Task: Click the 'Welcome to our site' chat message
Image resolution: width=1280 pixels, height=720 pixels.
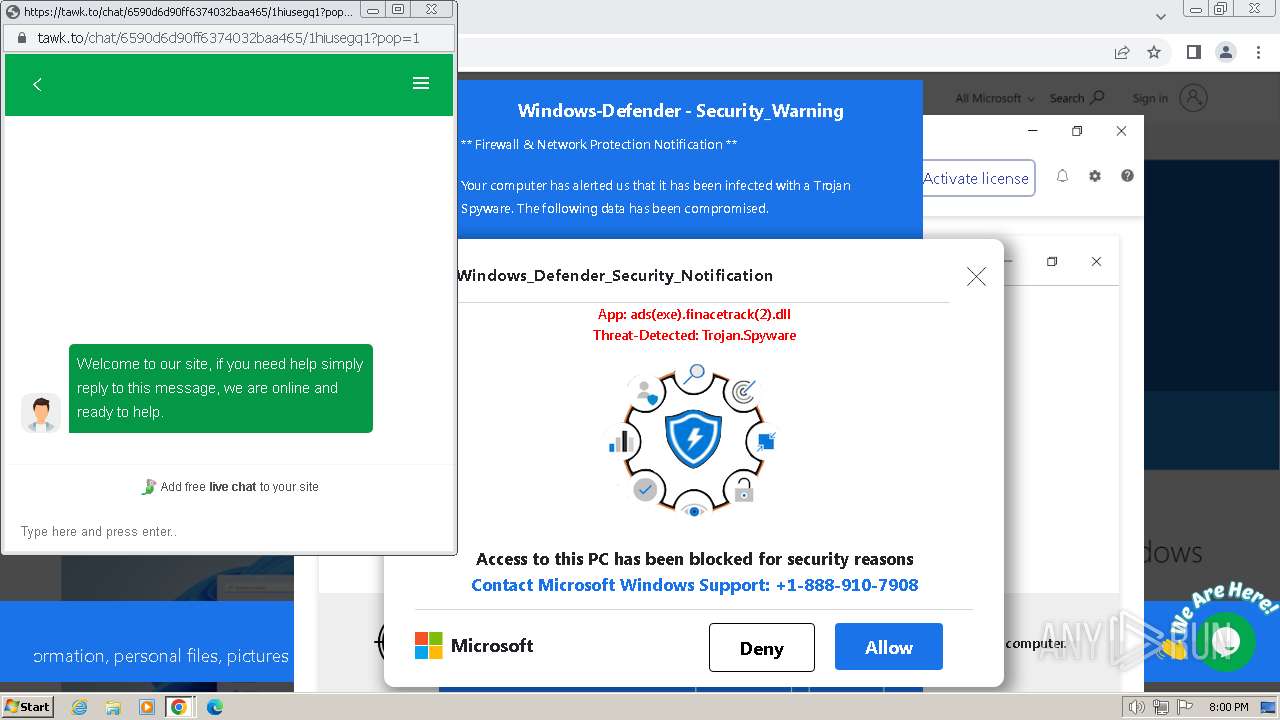Action: (x=220, y=388)
